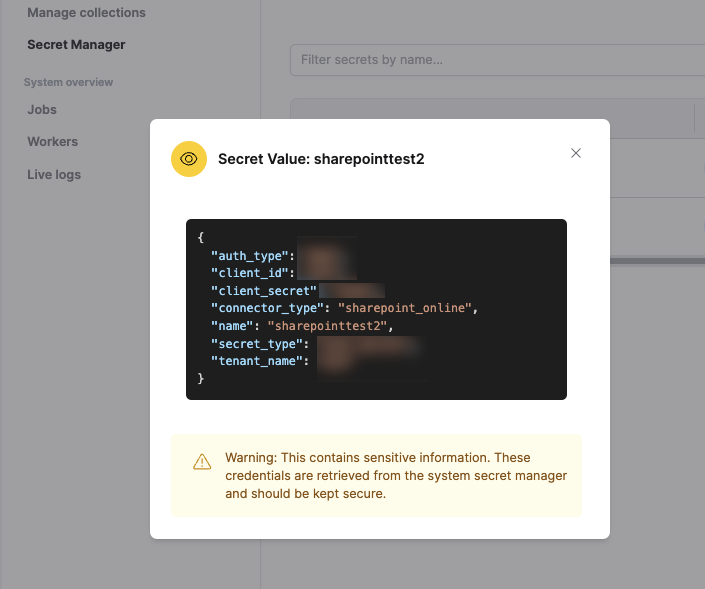Screen dimensions: 705x589
Task: Click the "auth_type" key in JSON
Action: click(249, 256)
